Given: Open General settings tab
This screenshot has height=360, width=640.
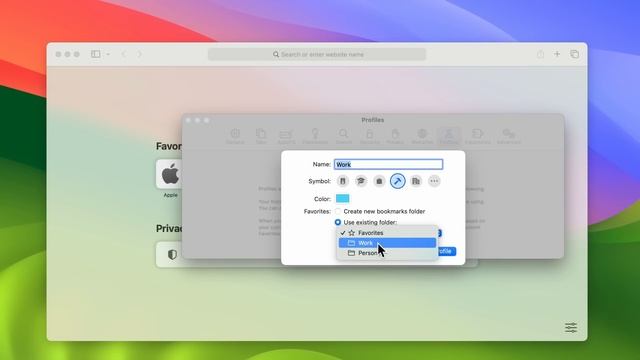Looking at the screenshot, I should [x=235, y=136].
